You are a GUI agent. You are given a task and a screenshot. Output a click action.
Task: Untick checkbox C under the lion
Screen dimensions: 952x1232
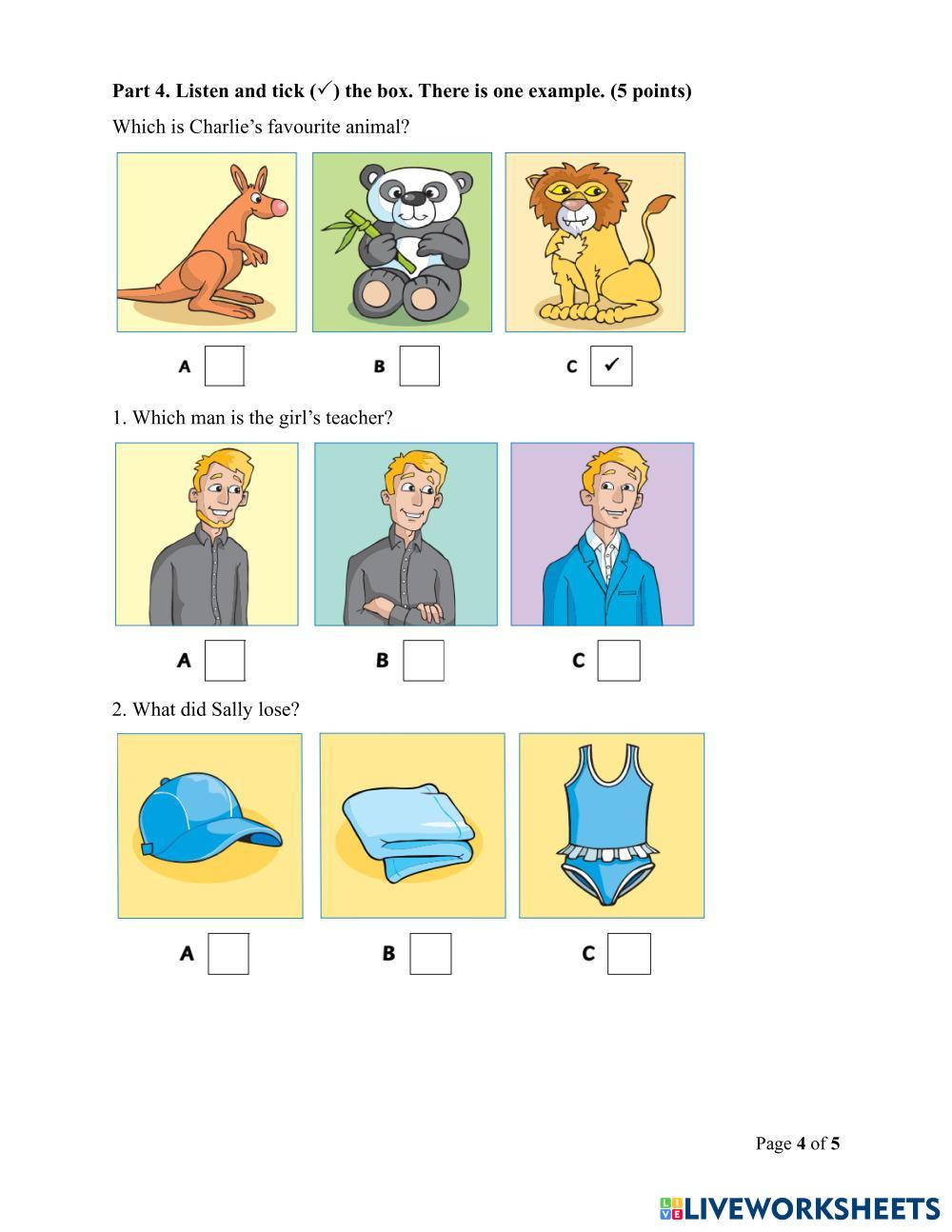(611, 366)
